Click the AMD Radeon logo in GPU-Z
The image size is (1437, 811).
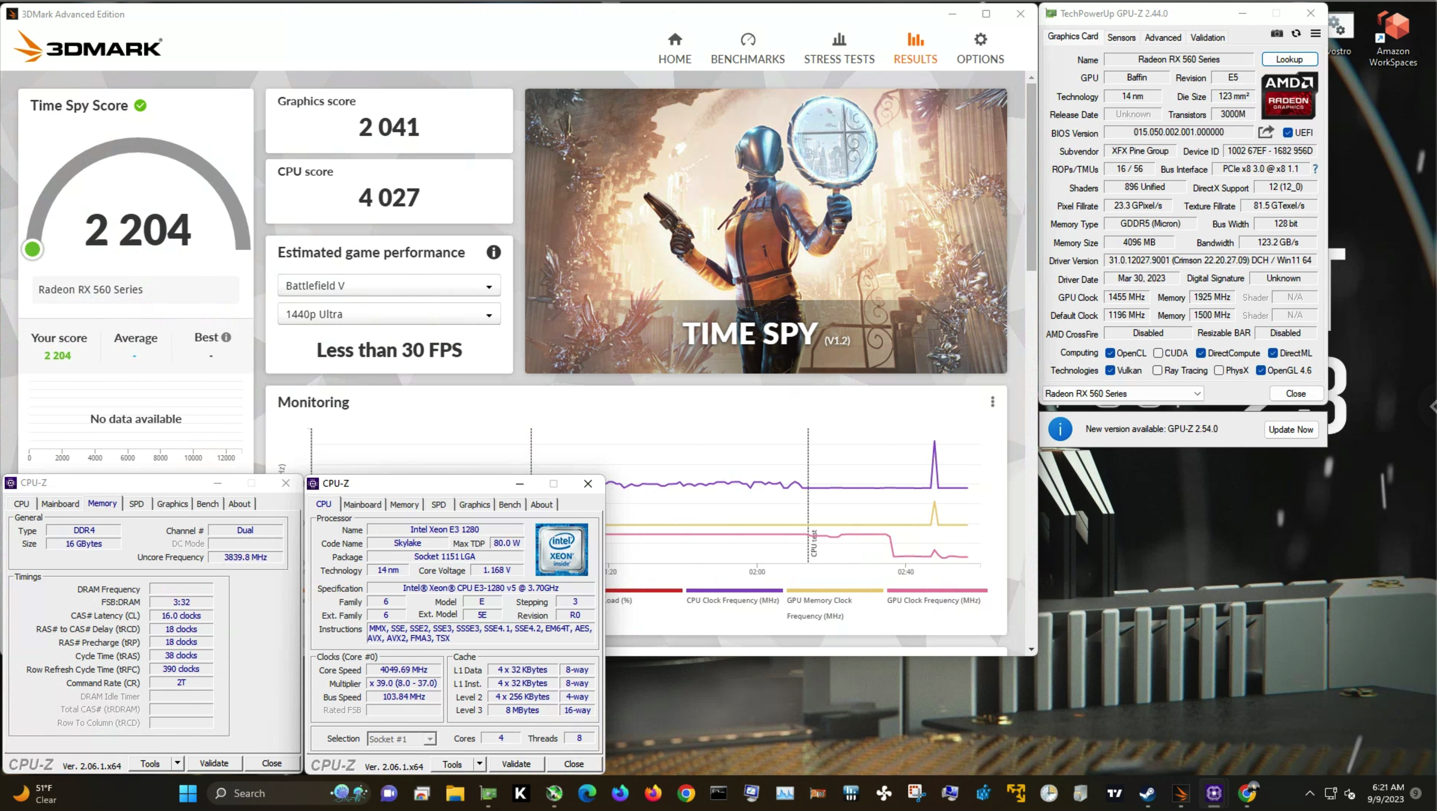click(x=1289, y=95)
